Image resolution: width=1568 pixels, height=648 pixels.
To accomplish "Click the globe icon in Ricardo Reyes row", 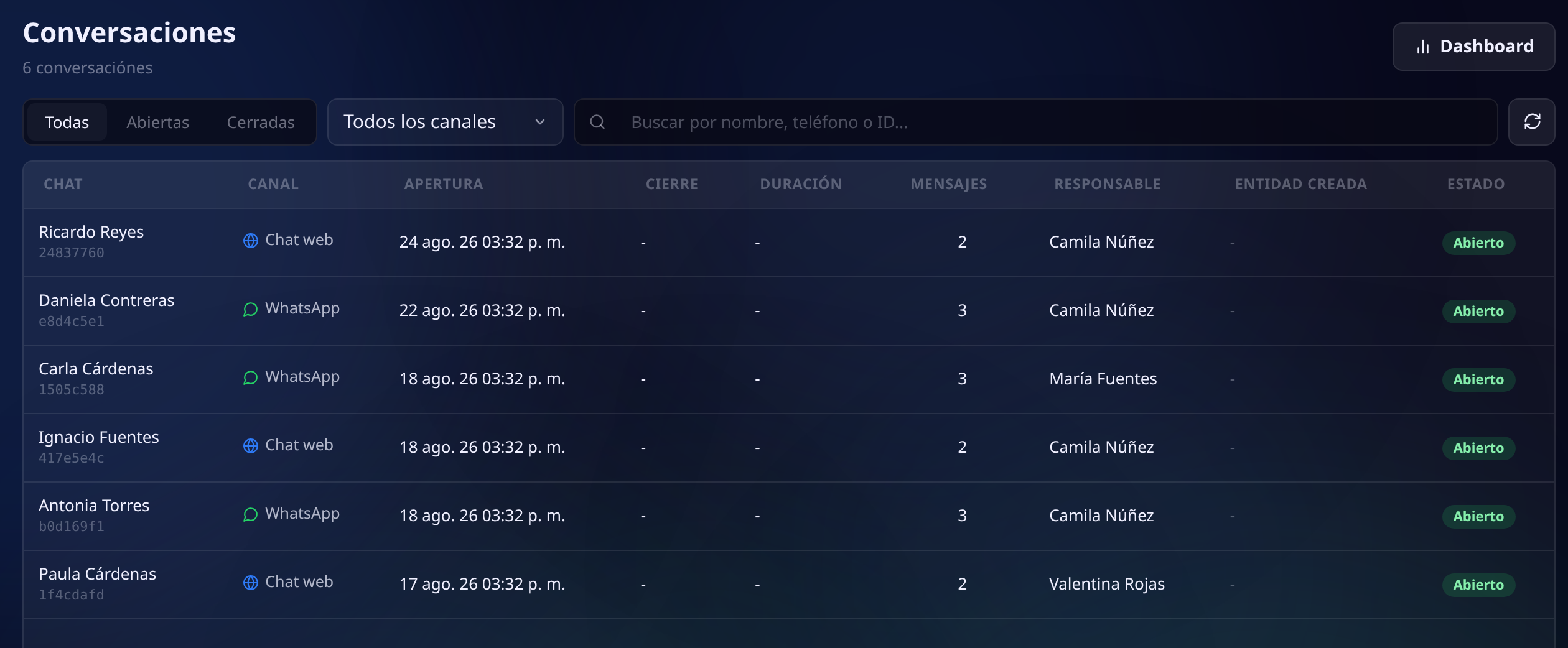I will (251, 241).
